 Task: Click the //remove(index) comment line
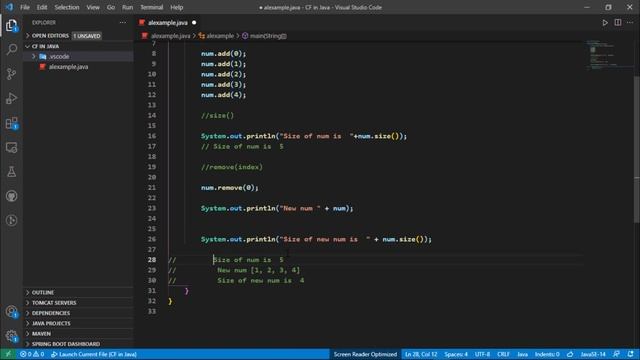point(232,167)
